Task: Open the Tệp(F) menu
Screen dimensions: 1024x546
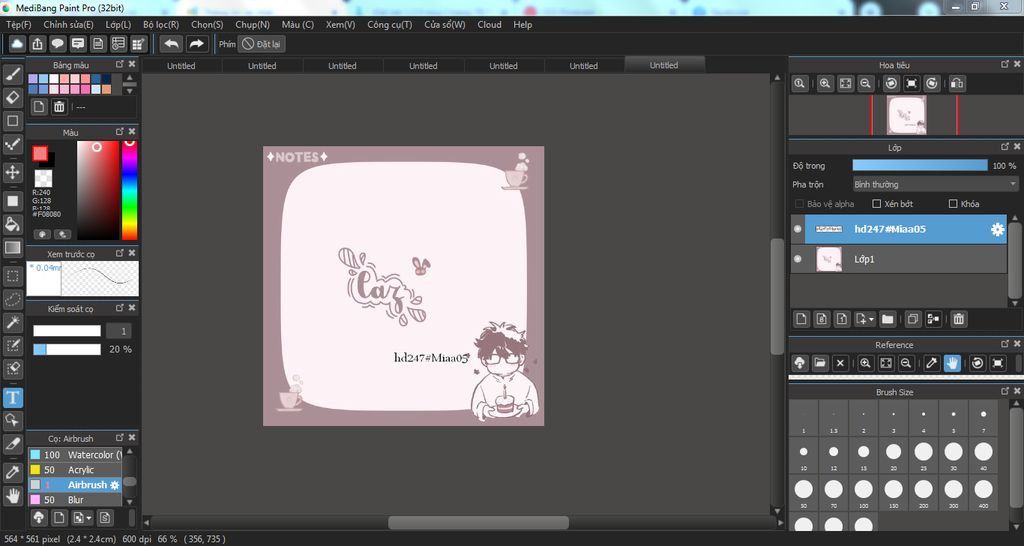Action: [x=18, y=24]
